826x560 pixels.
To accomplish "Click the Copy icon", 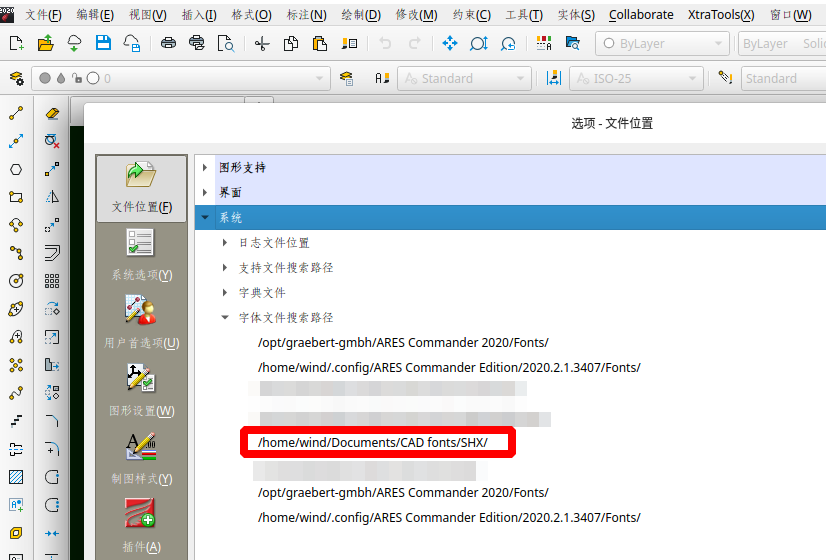I will pos(291,44).
